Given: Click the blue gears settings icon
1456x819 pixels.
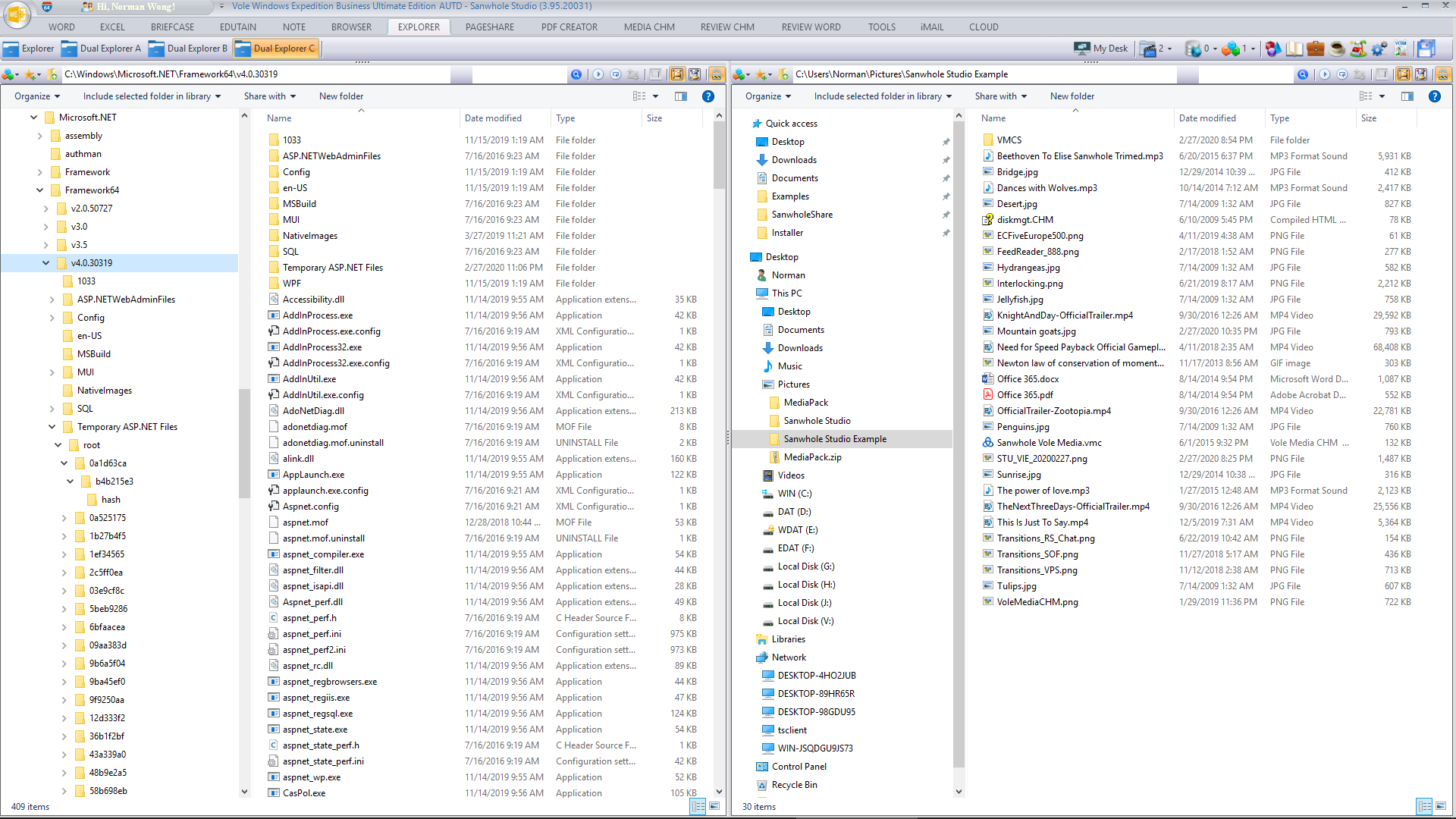Looking at the screenshot, I should (x=1379, y=49).
